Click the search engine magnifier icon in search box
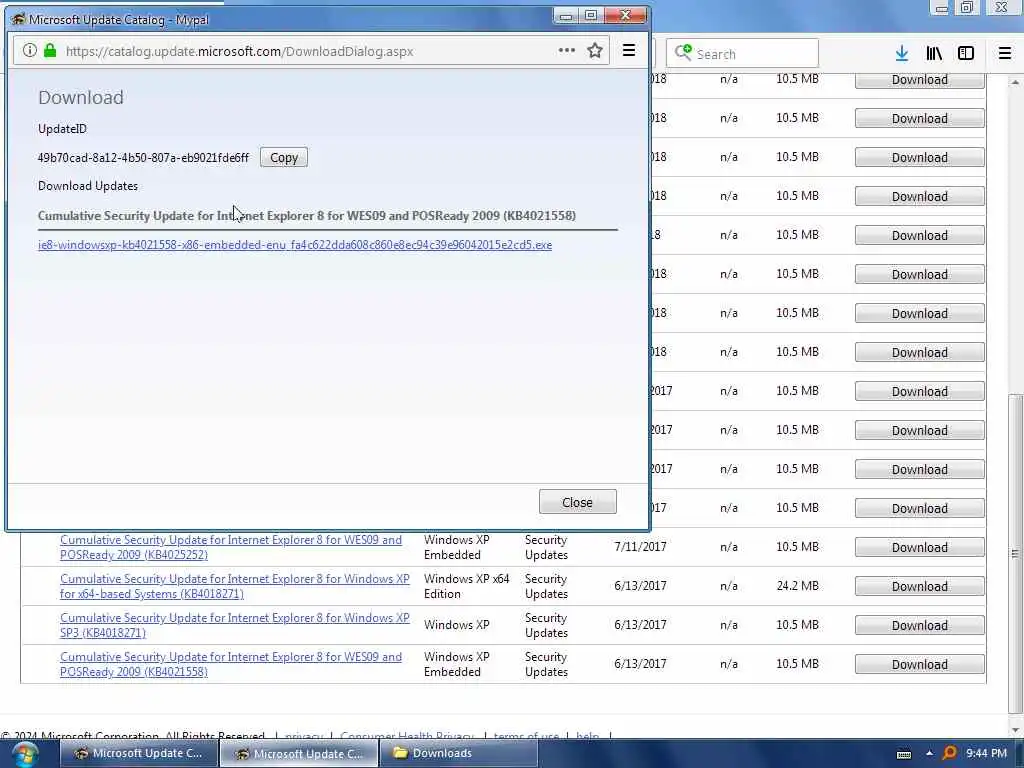Image resolution: width=1024 pixels, height=768 pixels. [682, 53]
